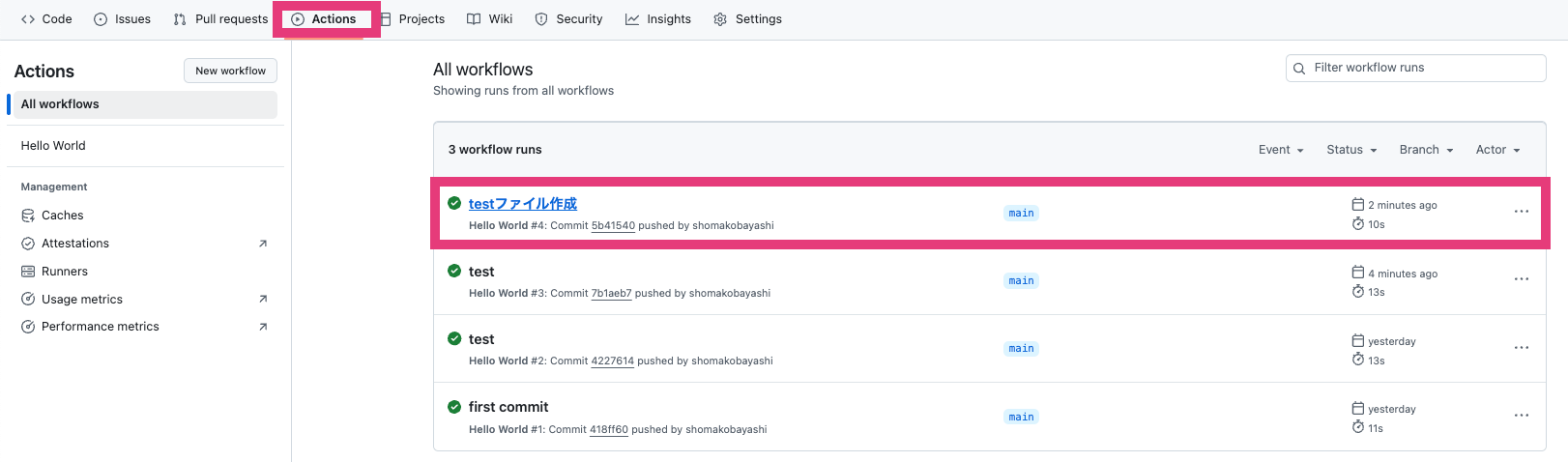The height and width of the screenshot is (462, 1568).
Task: Expand the Event filter dropdown
Action: [1281, 150]
